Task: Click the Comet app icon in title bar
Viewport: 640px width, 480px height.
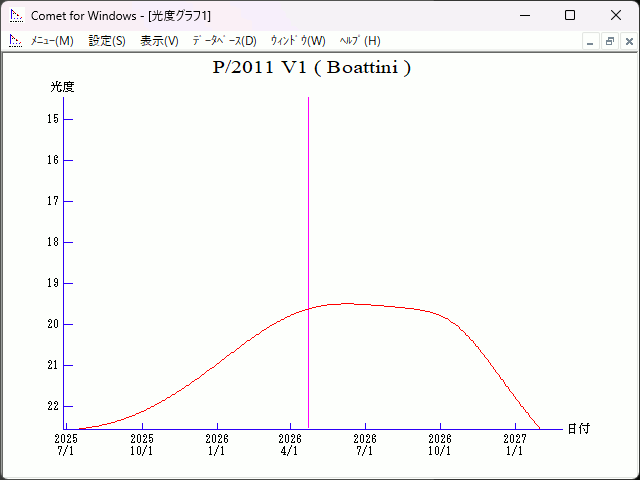Action: coord(15,15)
